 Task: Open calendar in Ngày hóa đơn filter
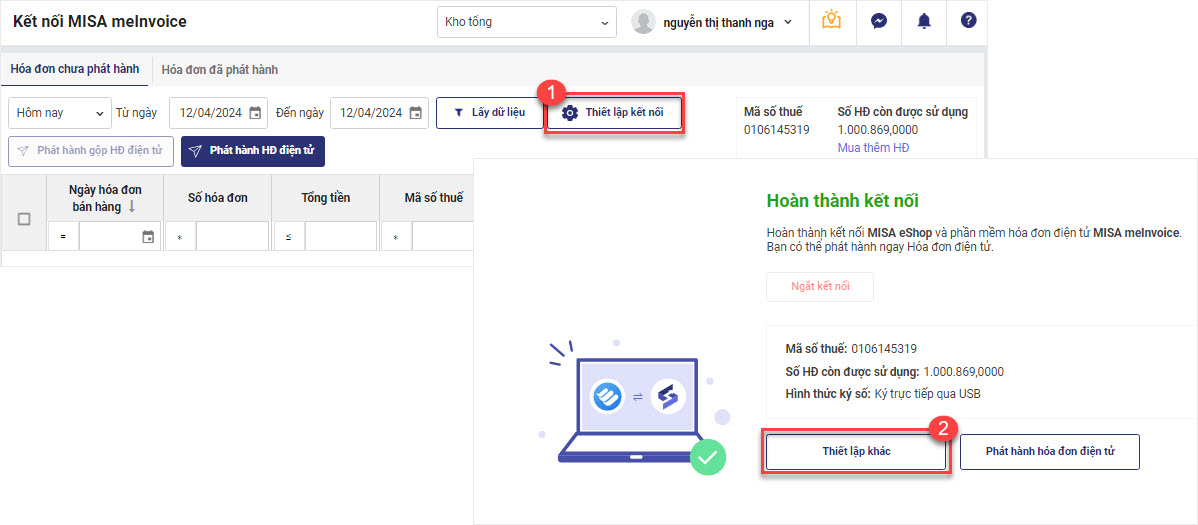pos(148,238)
